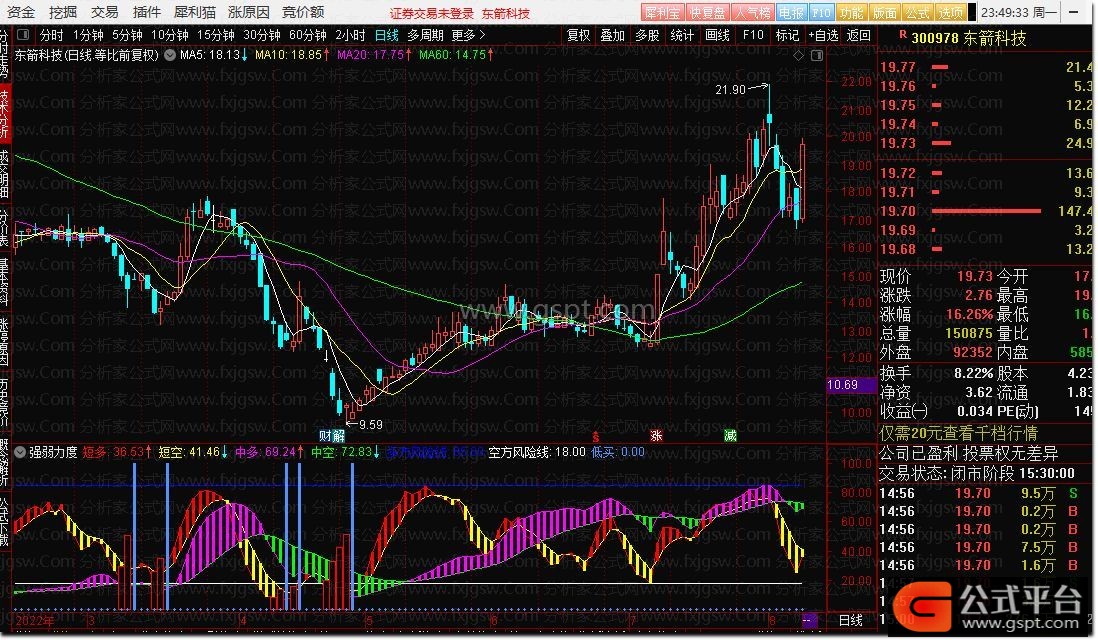Click the green 减 marker on timeline
Screen dimensions: 1098x640
pos(730,436)
